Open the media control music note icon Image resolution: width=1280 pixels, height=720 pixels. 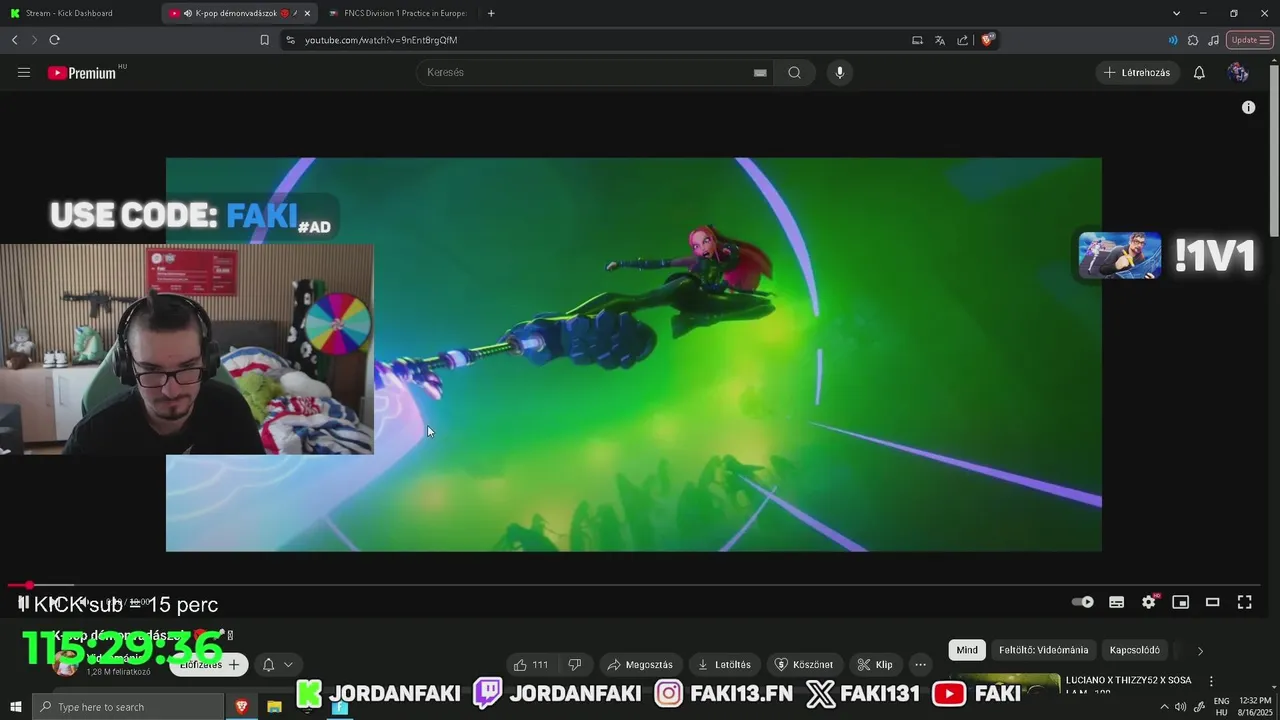1214,40
